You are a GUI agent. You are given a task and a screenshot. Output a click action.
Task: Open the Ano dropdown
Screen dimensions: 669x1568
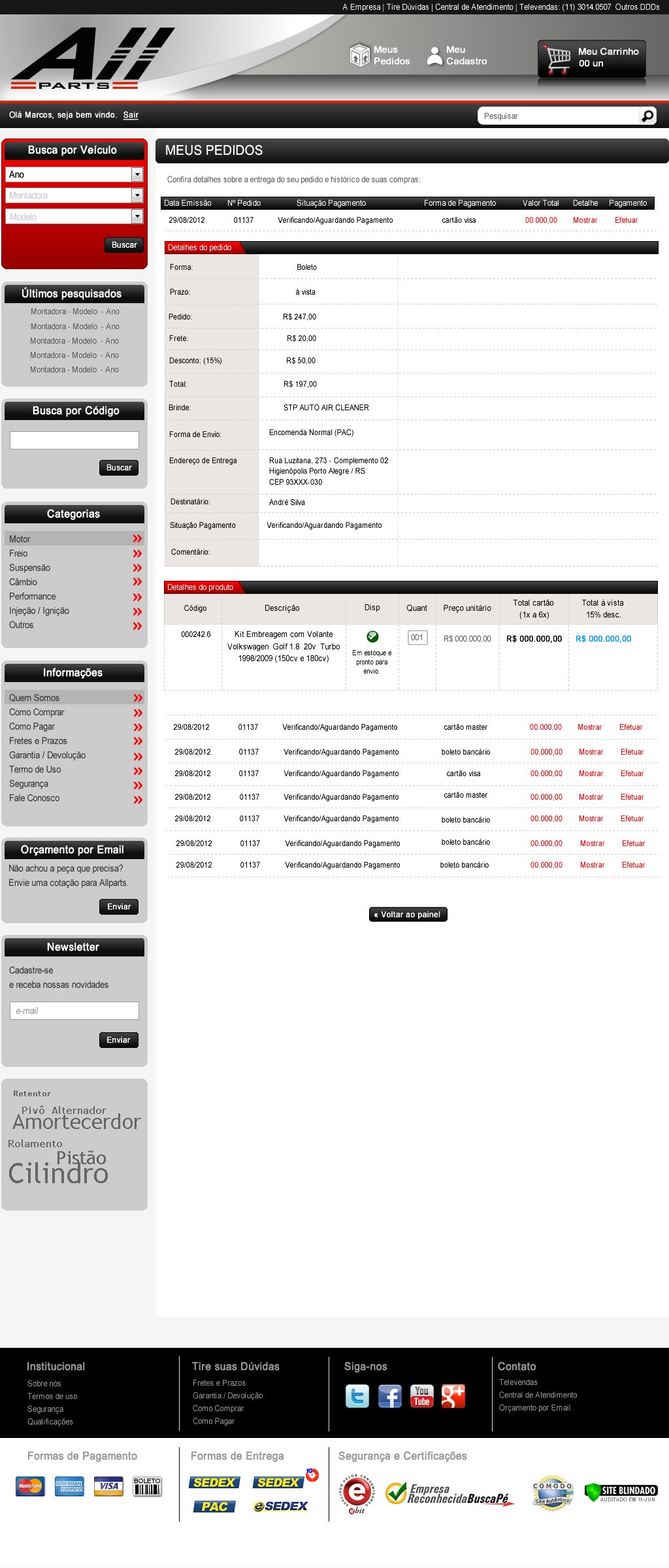(x=137, y=174)
